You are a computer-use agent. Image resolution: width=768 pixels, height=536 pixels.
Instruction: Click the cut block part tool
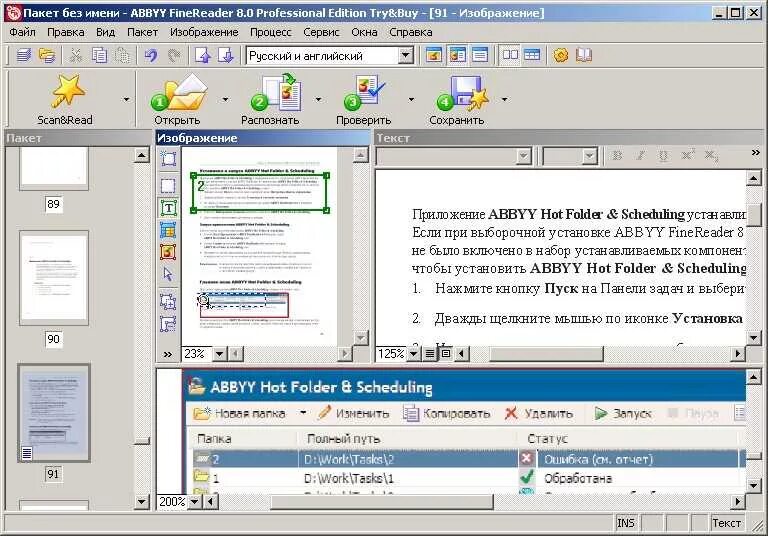(168, 323)
